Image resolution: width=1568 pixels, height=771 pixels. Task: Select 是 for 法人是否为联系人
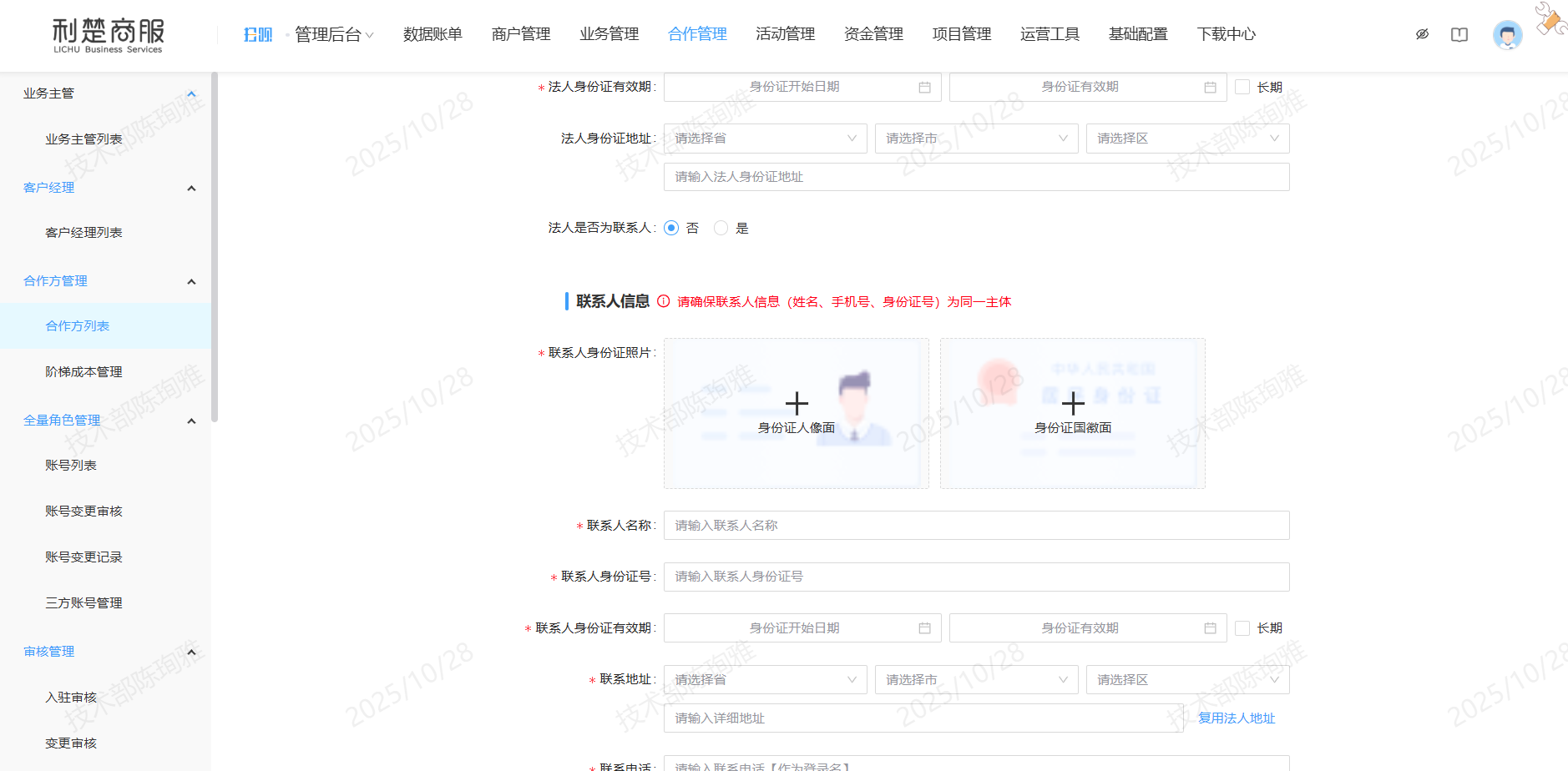[721, 228]
